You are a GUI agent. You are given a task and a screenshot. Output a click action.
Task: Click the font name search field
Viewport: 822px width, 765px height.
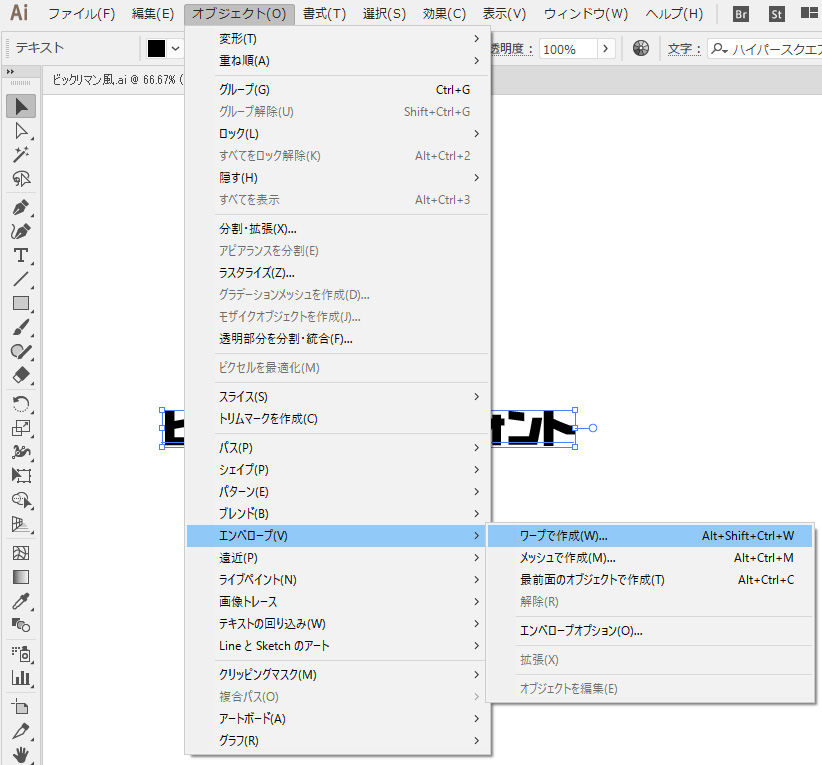tap(765, 49)
